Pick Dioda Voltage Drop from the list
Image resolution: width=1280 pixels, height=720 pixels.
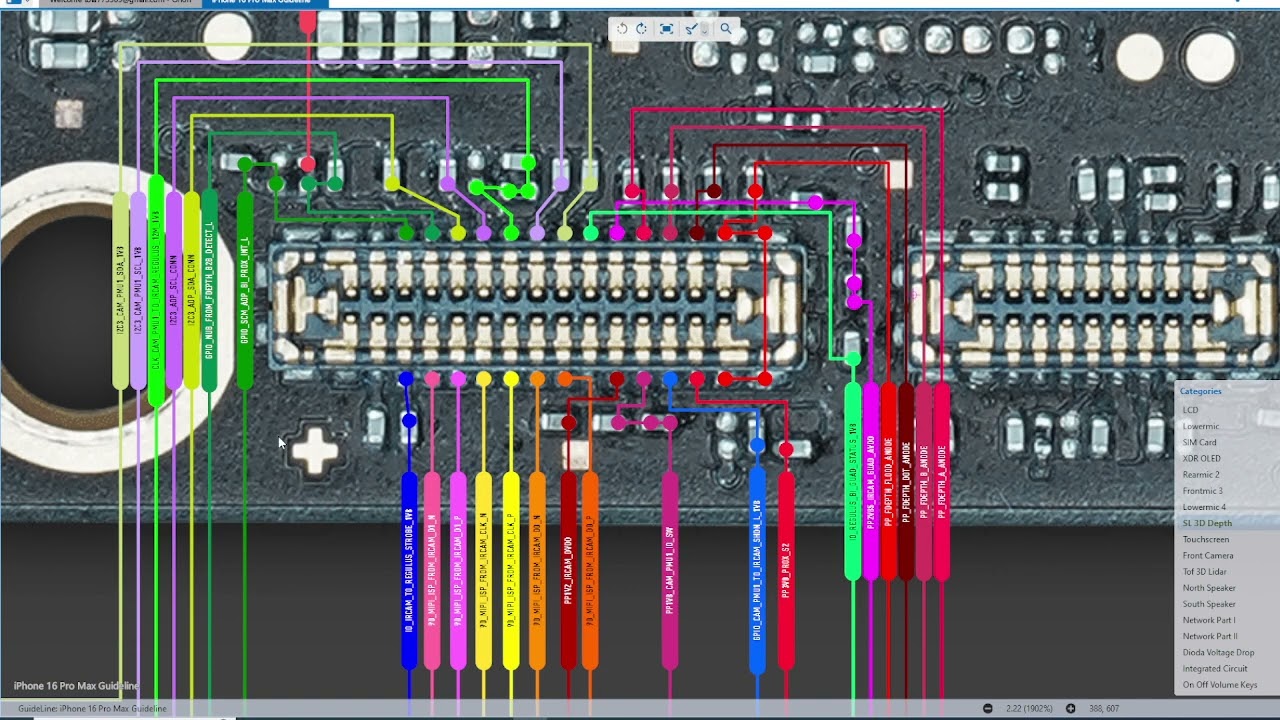(x=1217, y=652)
